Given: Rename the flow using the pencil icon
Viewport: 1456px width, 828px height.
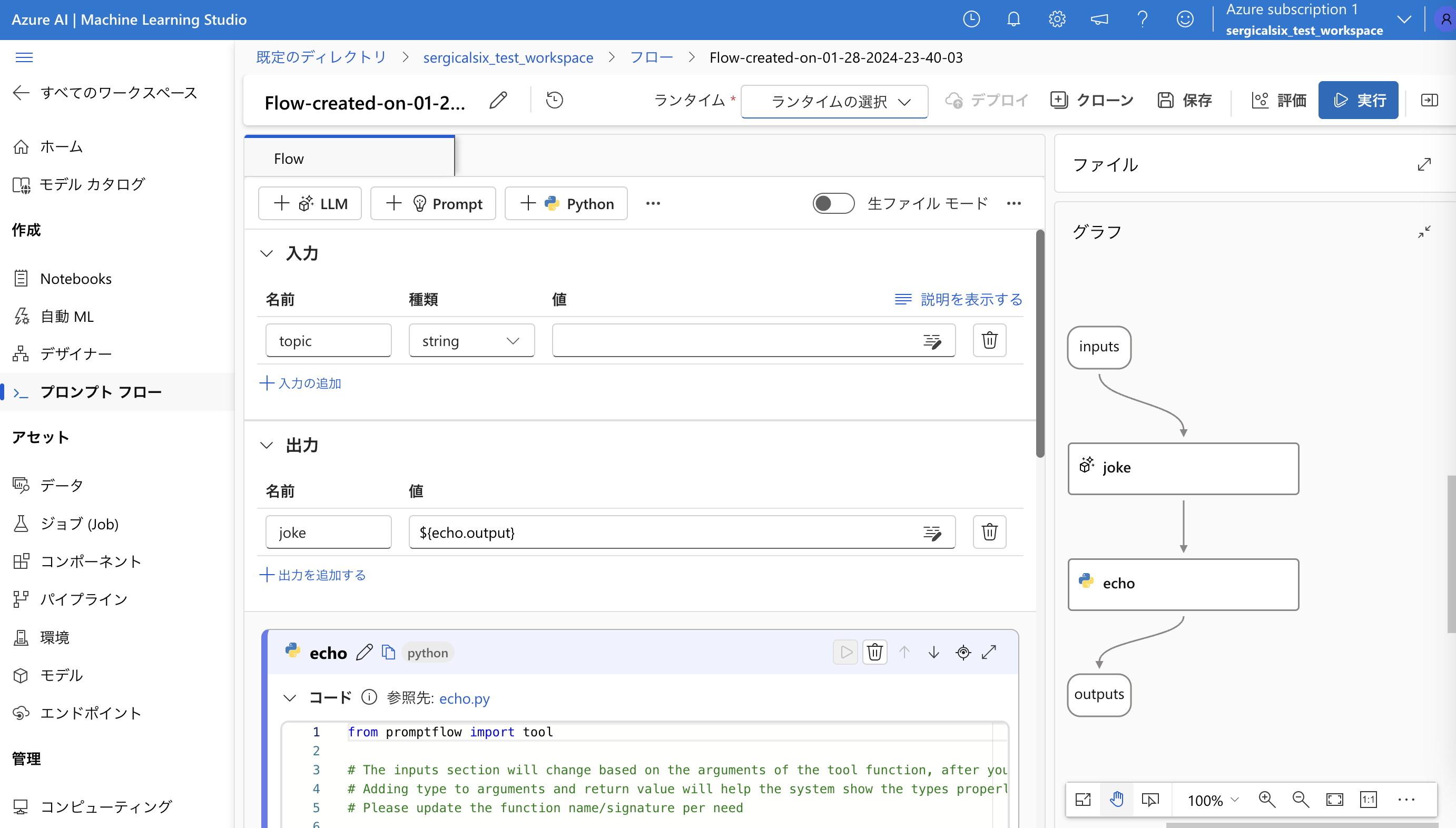Looking at the screenshot, I should 498,100.
